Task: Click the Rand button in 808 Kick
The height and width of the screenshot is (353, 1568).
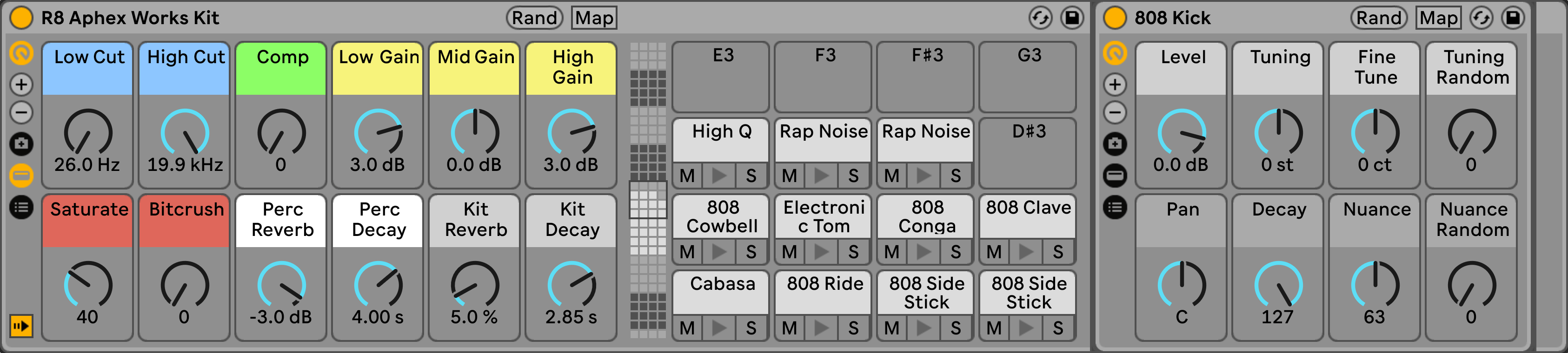Action: tap(1378, 18)
